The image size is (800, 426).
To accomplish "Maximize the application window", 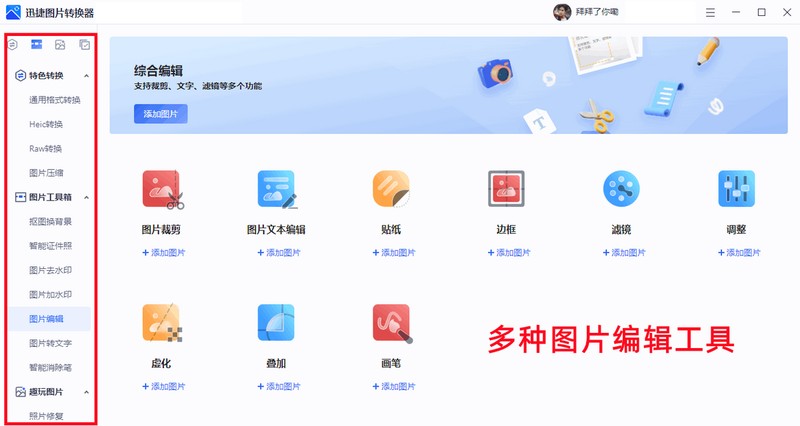I will click(x=762, y=12).
